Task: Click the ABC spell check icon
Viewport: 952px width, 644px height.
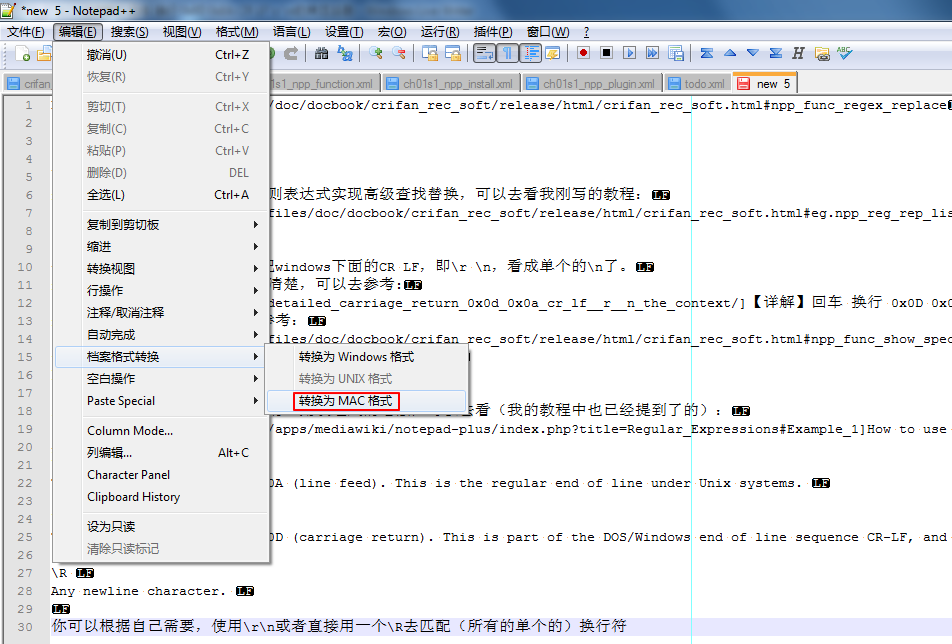Action: (x=845, y=53)
